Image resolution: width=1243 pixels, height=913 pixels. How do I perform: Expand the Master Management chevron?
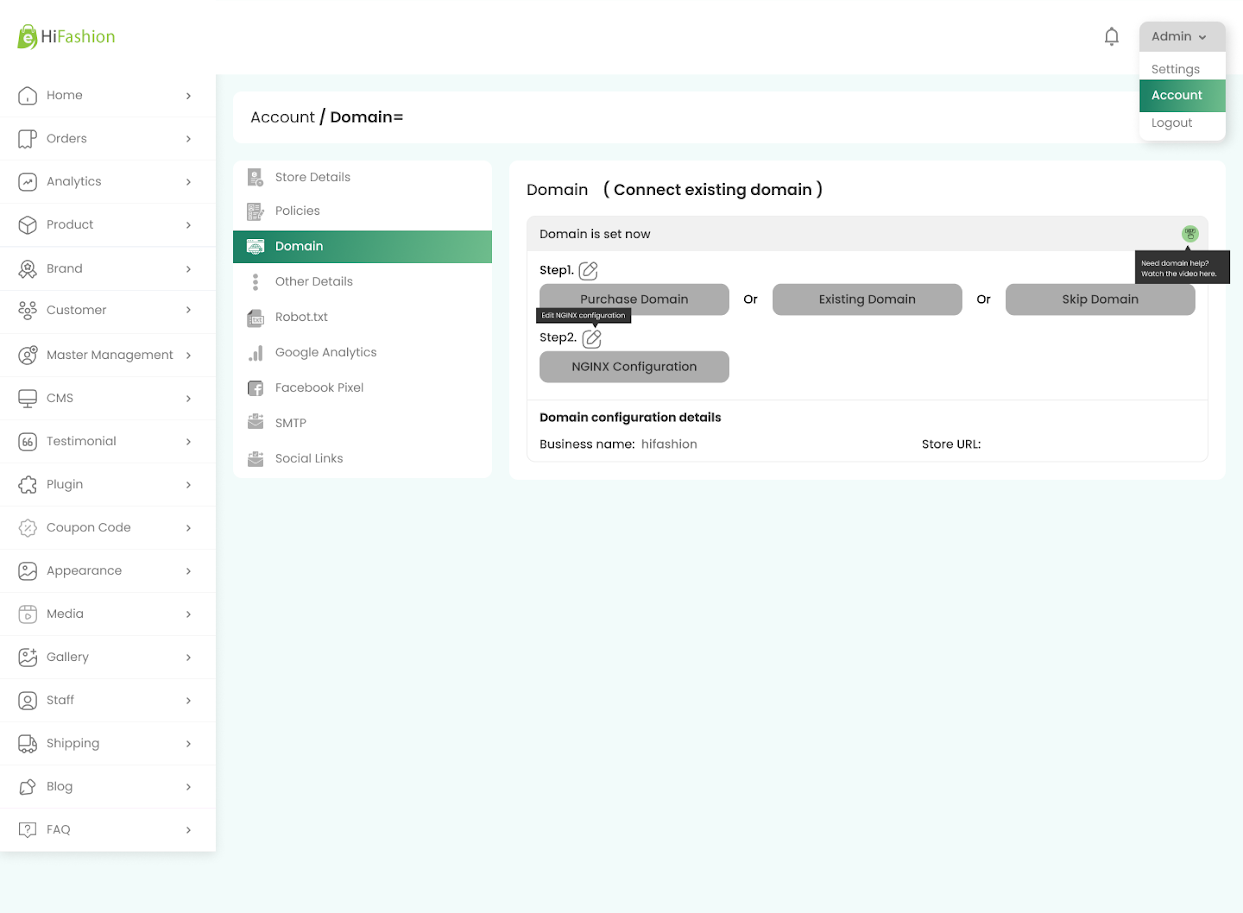(188, 355)
